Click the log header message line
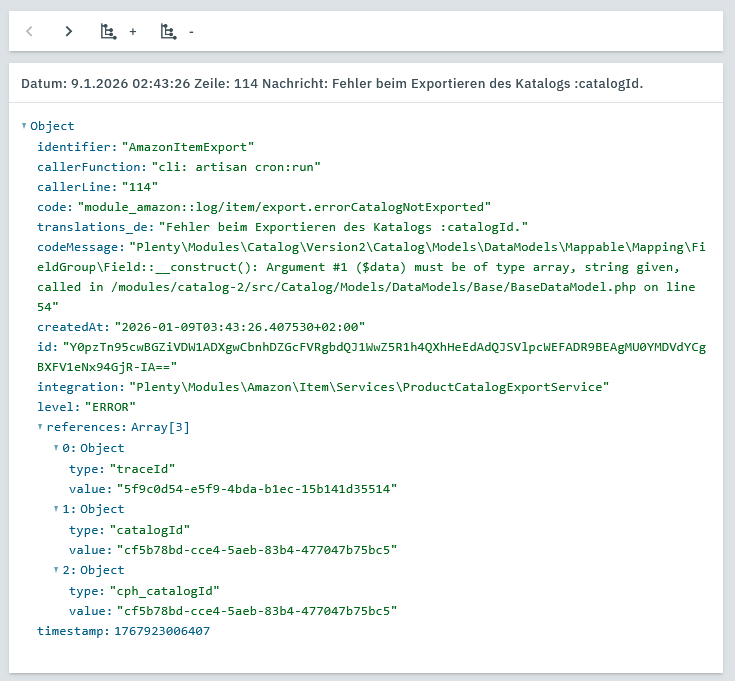Image resolution: width=735 pixels, height=681 pixels. [x=332, y=84]
